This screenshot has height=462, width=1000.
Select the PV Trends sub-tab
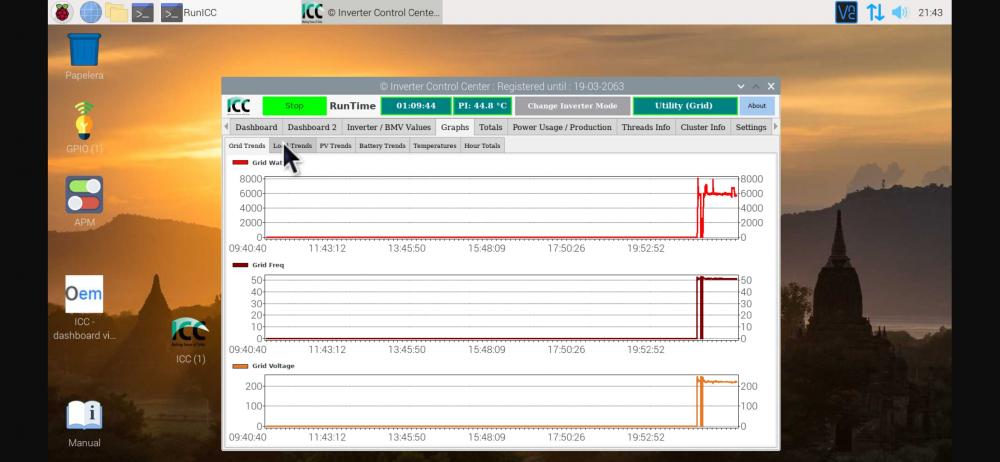coord(335,145)
